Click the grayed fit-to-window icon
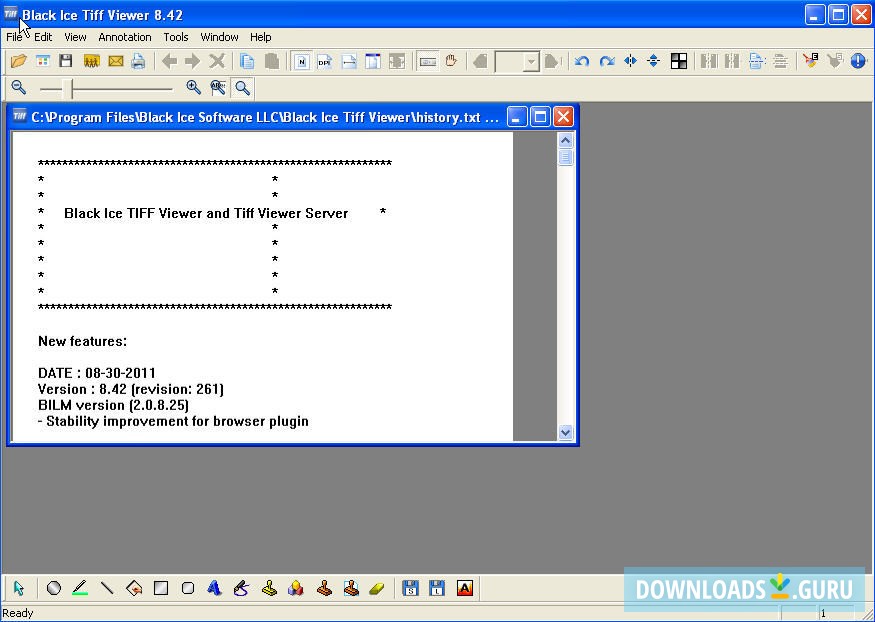Image resolution: width=875 pixels, height=622 pixels. coord(397,61)
